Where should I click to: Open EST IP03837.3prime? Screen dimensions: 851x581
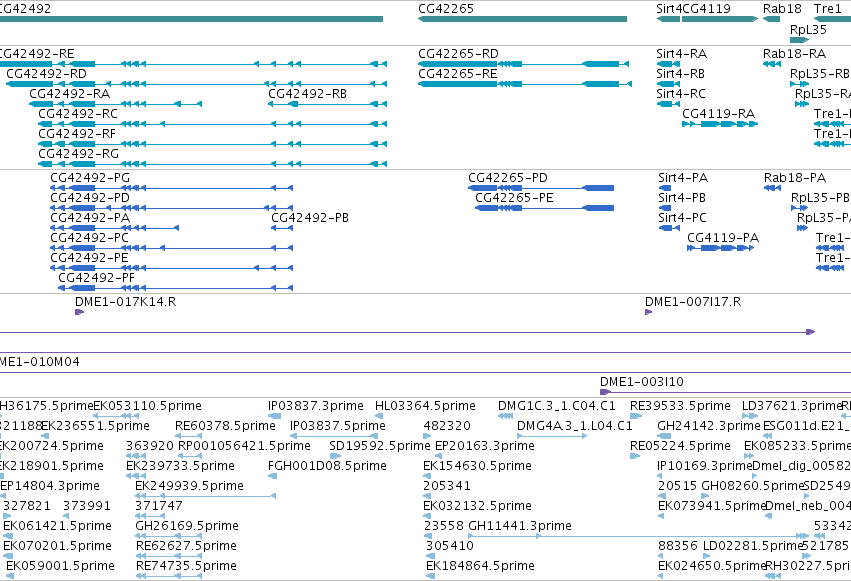coord(275,416)
